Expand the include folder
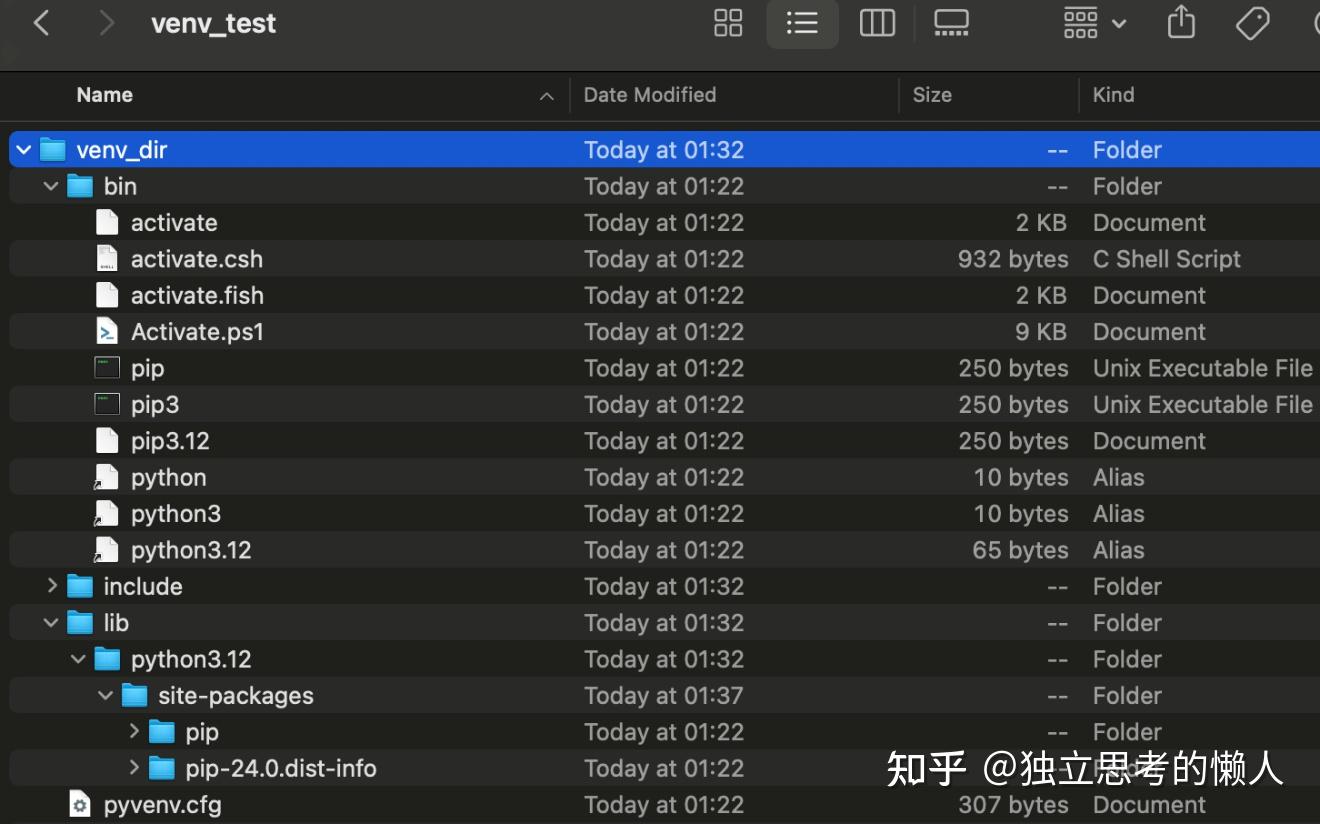This screenshot has width=1320, height=824. pyautogui.click(x=50, y=586)
